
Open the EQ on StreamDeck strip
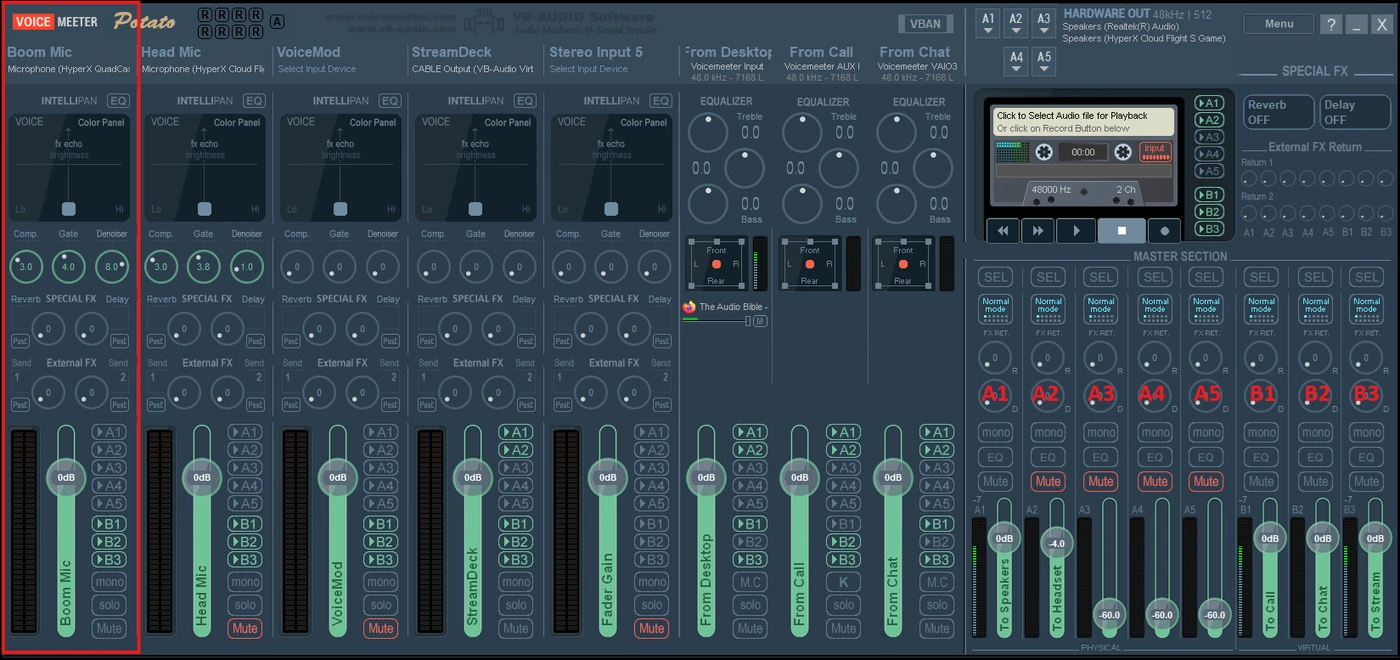tap(525, 101)
